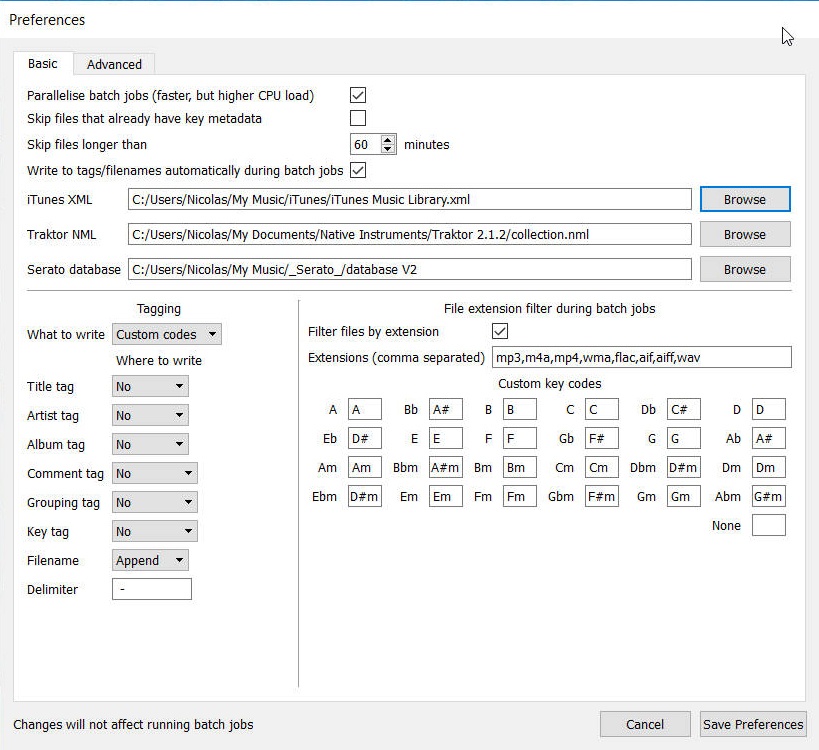Open the Artist tag dropdown

tap(149, 415)
